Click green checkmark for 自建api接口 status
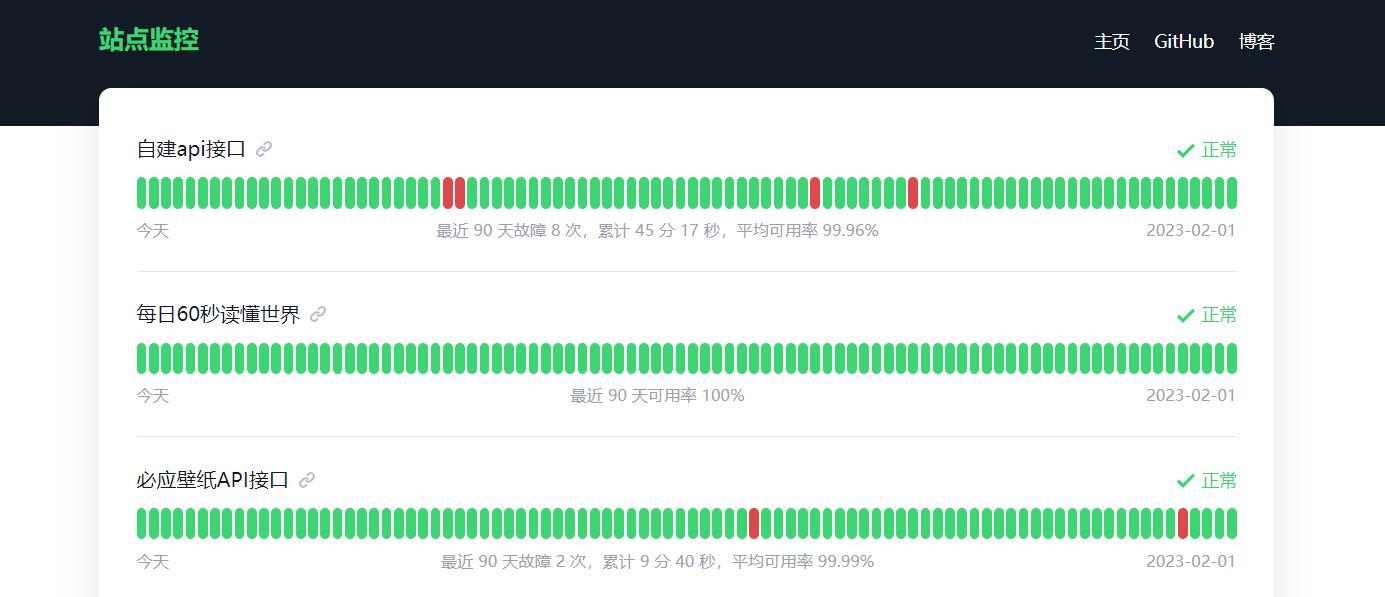 pos(1186,150)
